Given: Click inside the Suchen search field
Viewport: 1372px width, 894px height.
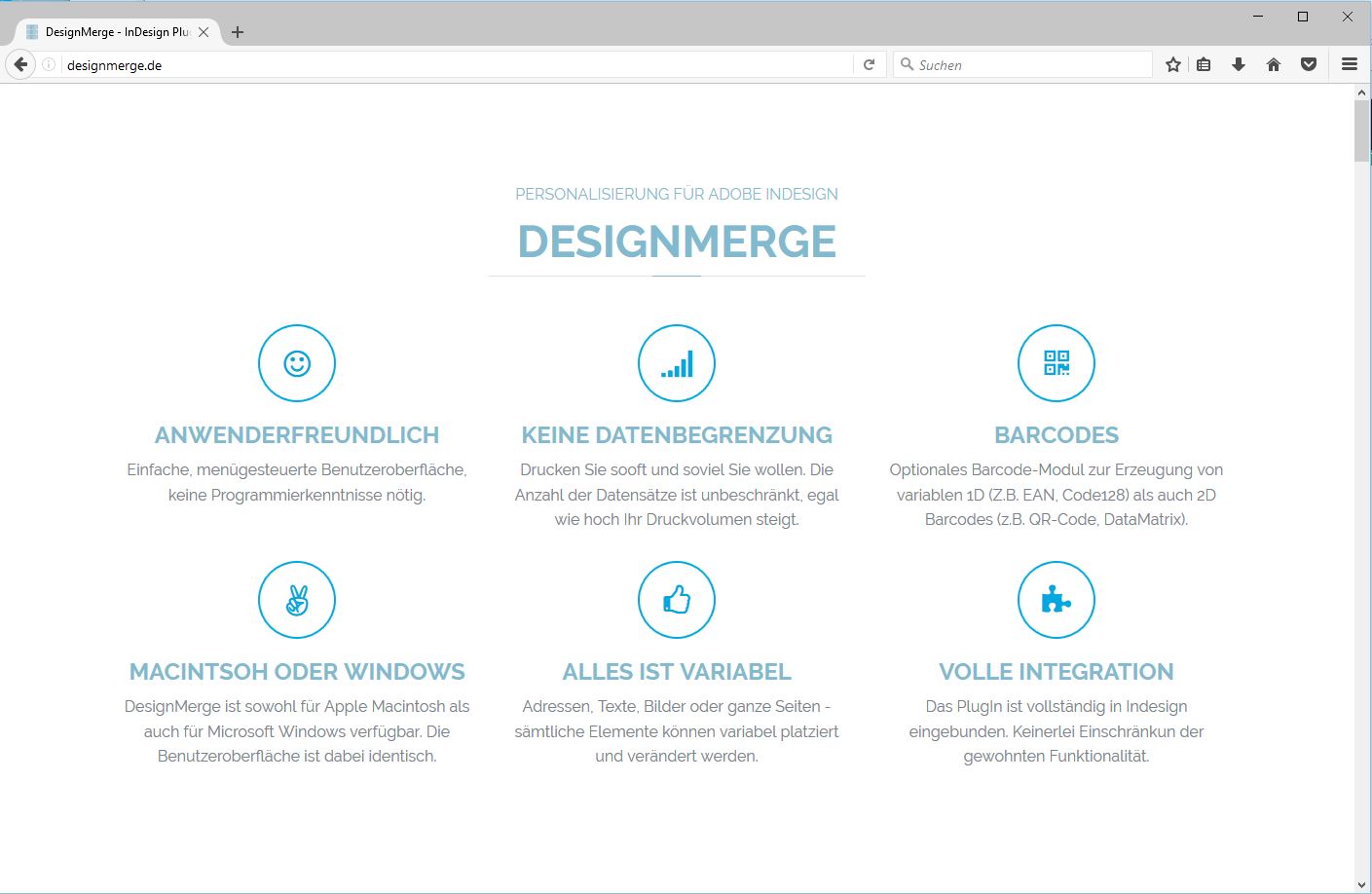Looking at the screenshot, I should pos(1022,64).
